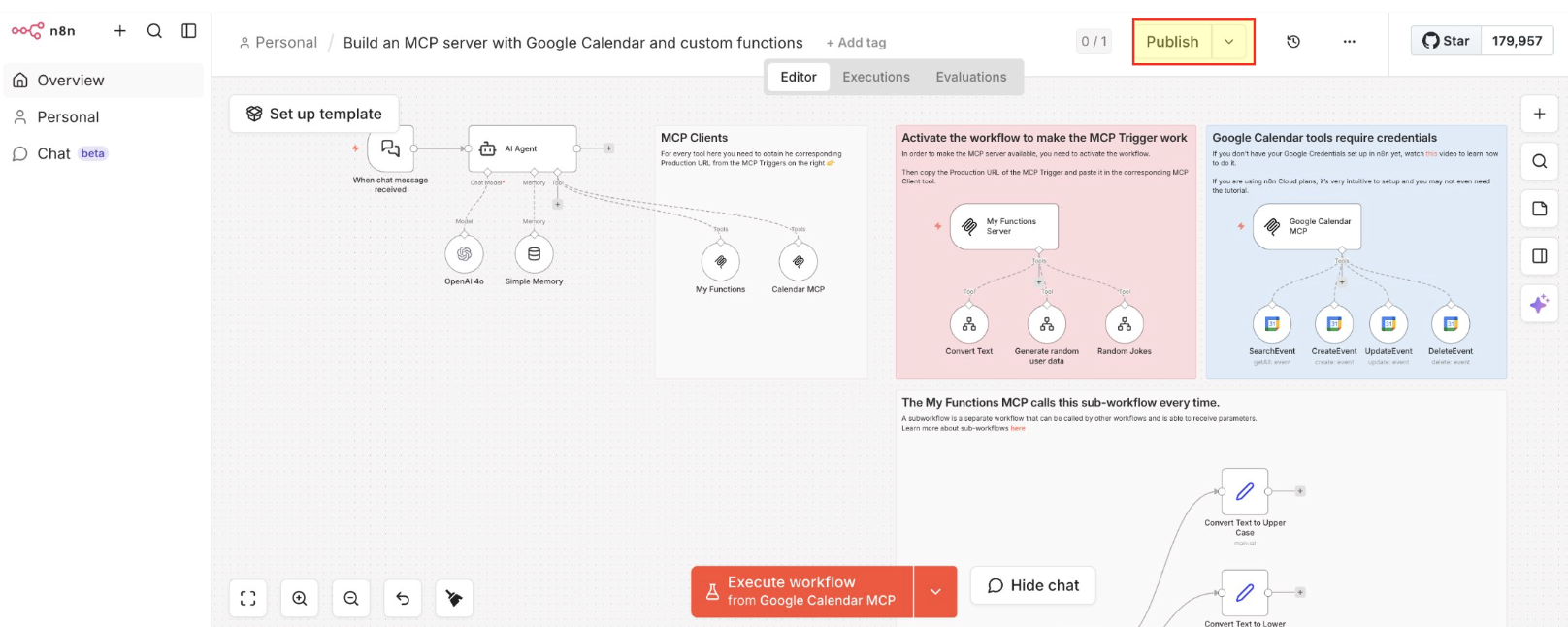Screen dimensions: 1568x627
Task: Open Chat beta in the sidebar
Action: point(104,154)
